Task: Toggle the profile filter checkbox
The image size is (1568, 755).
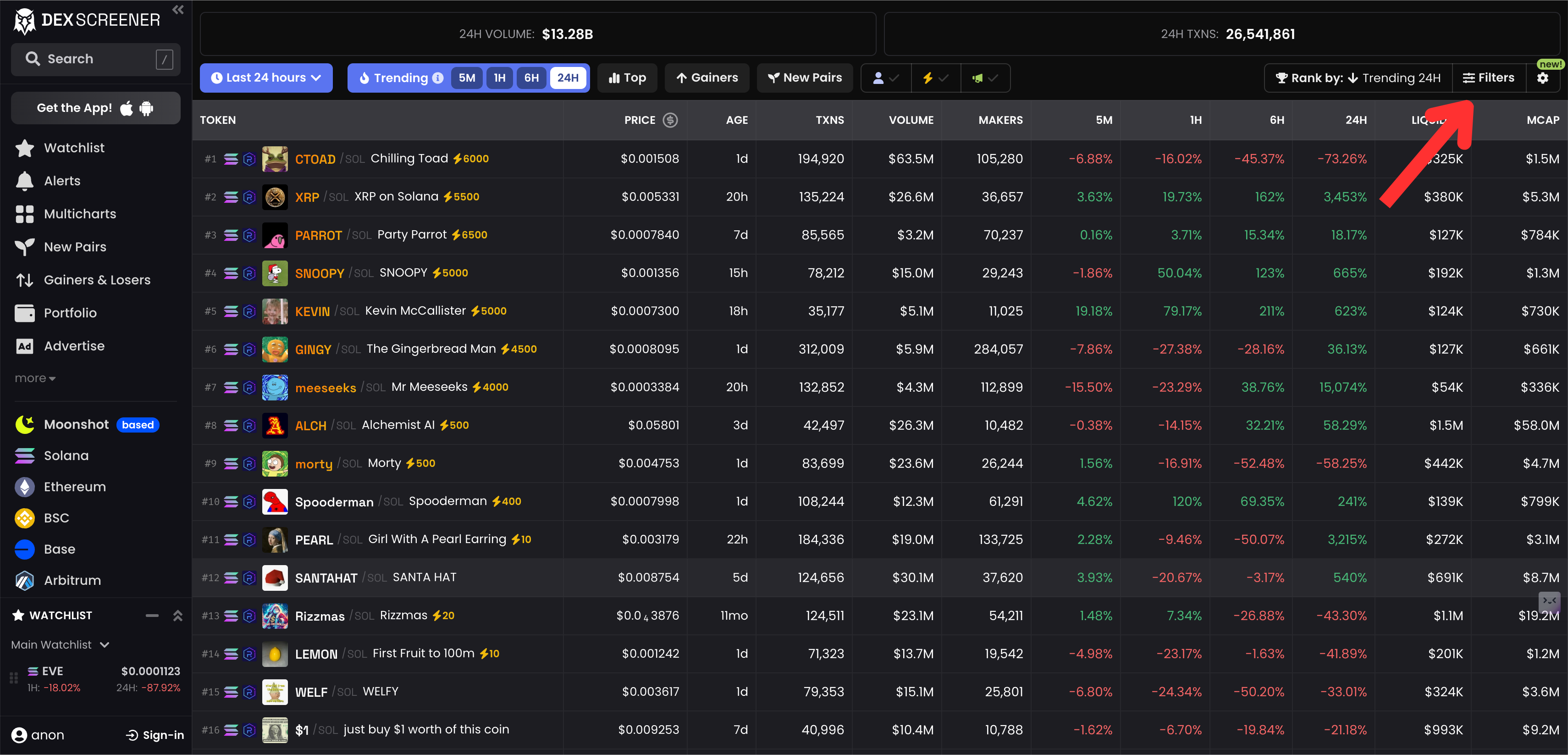Action: coord(886,78)
